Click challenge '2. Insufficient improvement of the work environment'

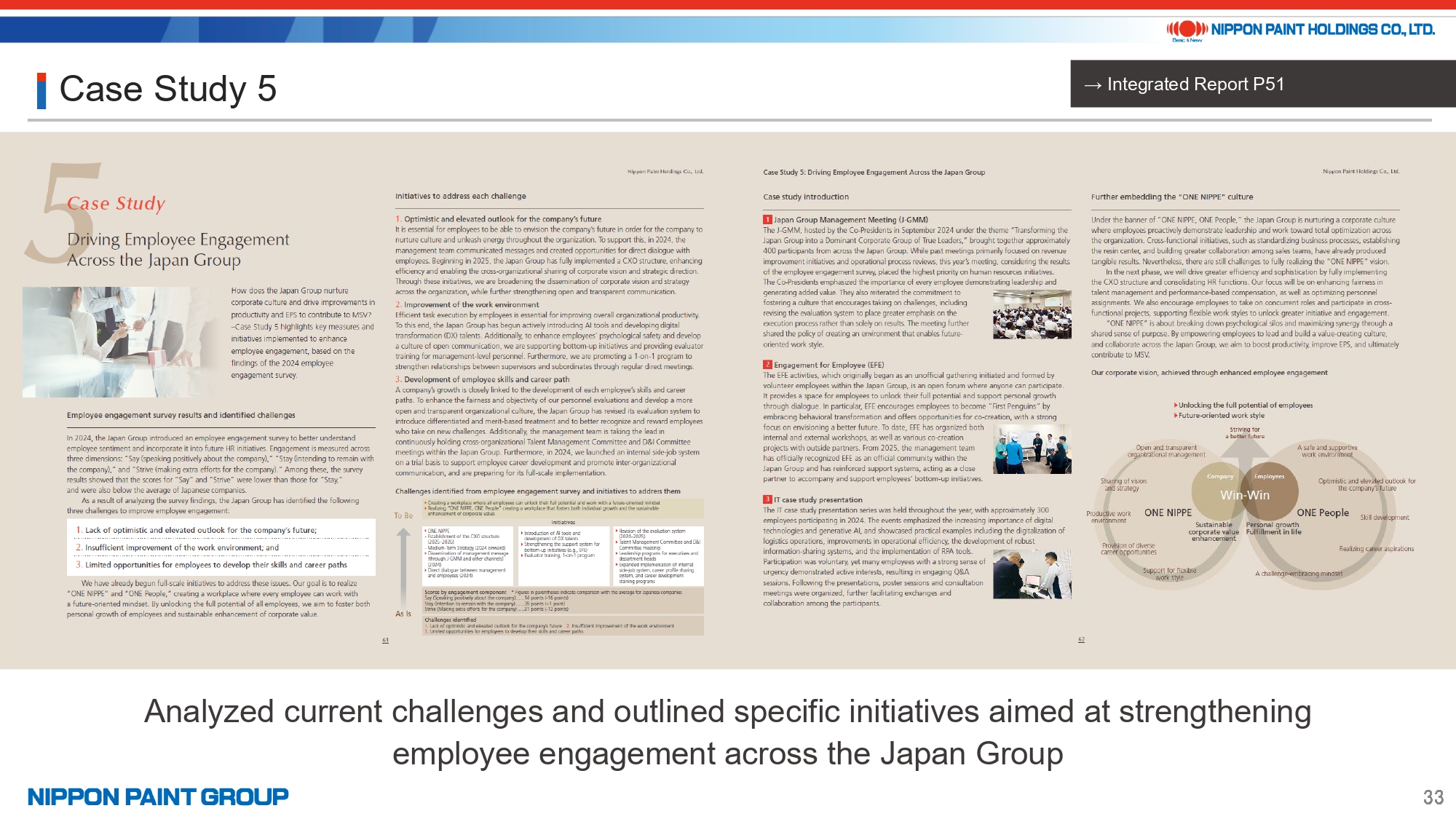(178, 547)
